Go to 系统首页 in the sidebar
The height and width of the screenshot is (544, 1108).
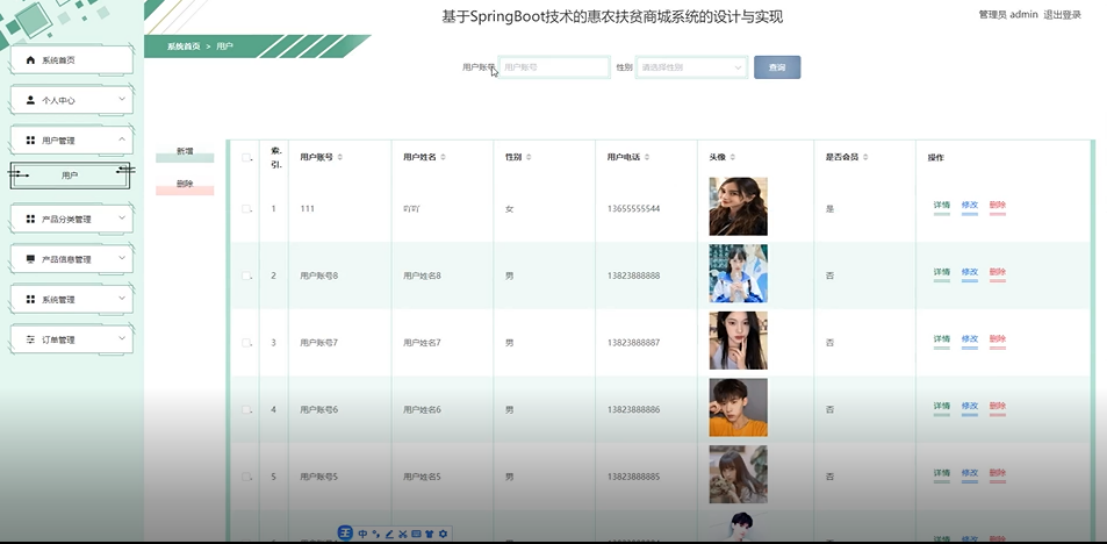[71, 60]
